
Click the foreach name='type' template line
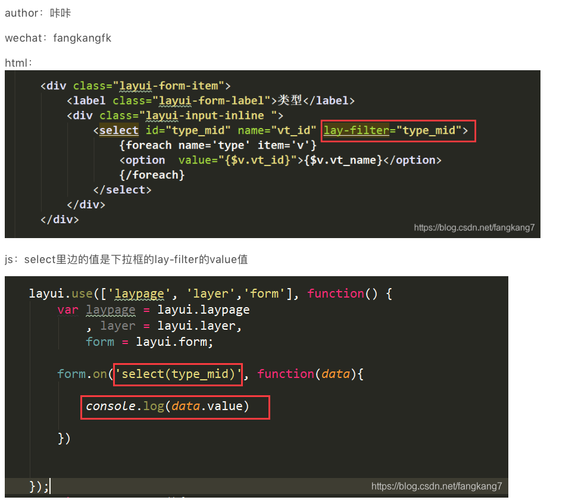coord(218,145)
